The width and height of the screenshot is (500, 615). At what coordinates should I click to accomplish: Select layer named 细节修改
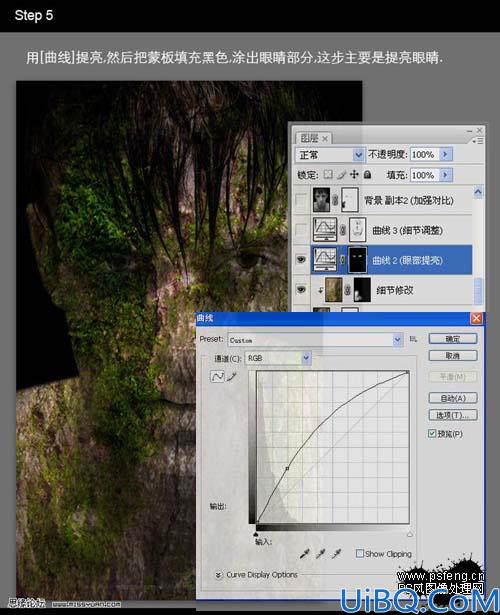click(395, 290)
